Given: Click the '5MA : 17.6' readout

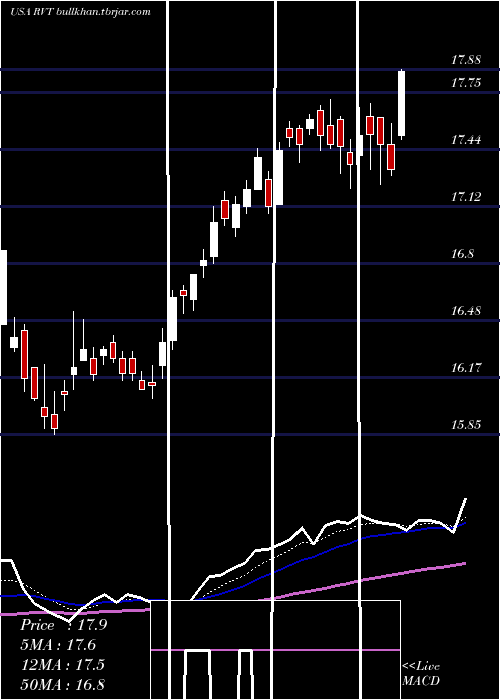Looking at the screenshot, I should pyautogui.click(x=58, y=645).
